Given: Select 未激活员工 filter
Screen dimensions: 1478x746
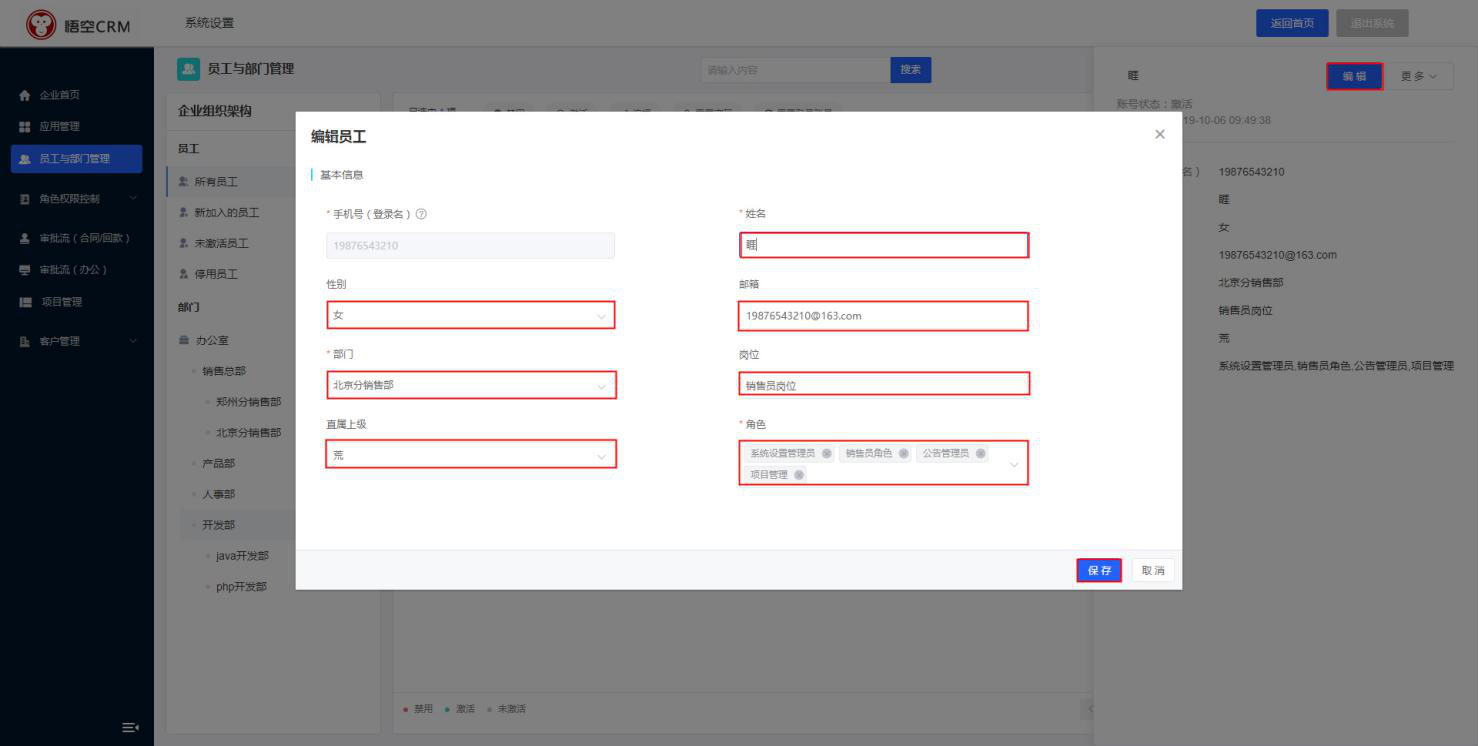Looking at the screenshot, I should (221, 244).
